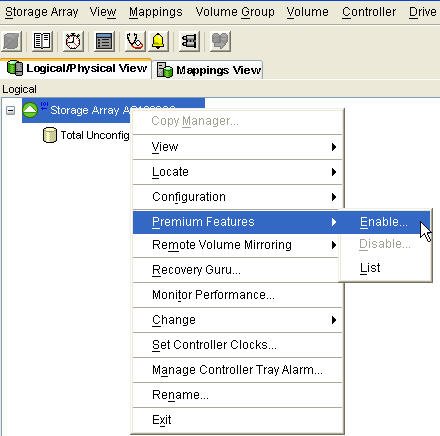Expand the View submenu arrow
The image size is (440, 436).
(334, 147)
